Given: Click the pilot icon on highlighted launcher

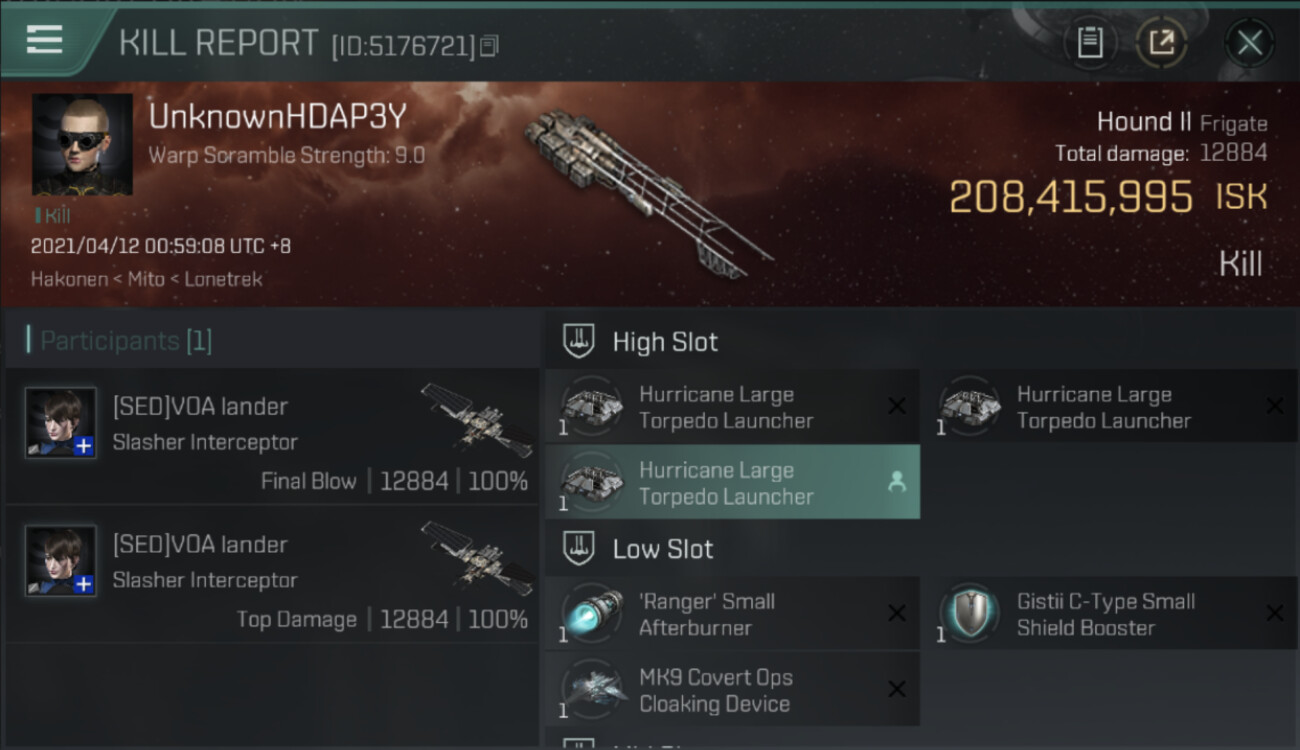Looking at the screenshot, I should [x=897, y=483].
